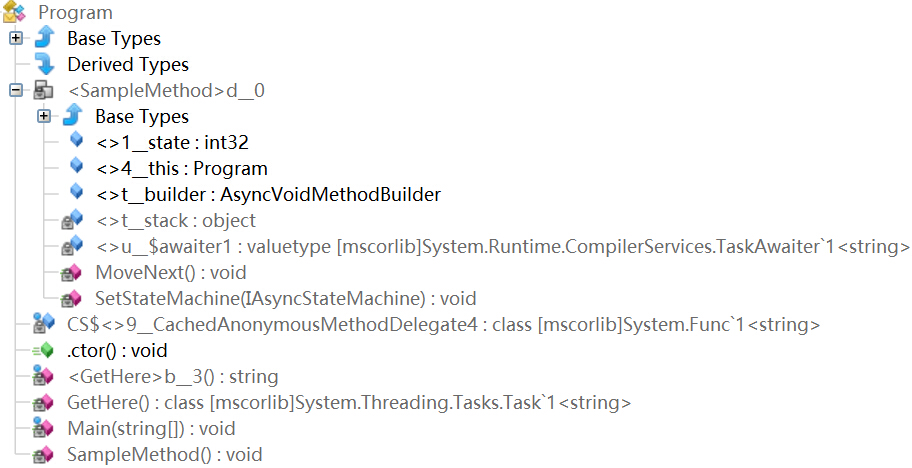
Task: Select the <GetHere>b__3() : string entry
Action: (173, 377)
